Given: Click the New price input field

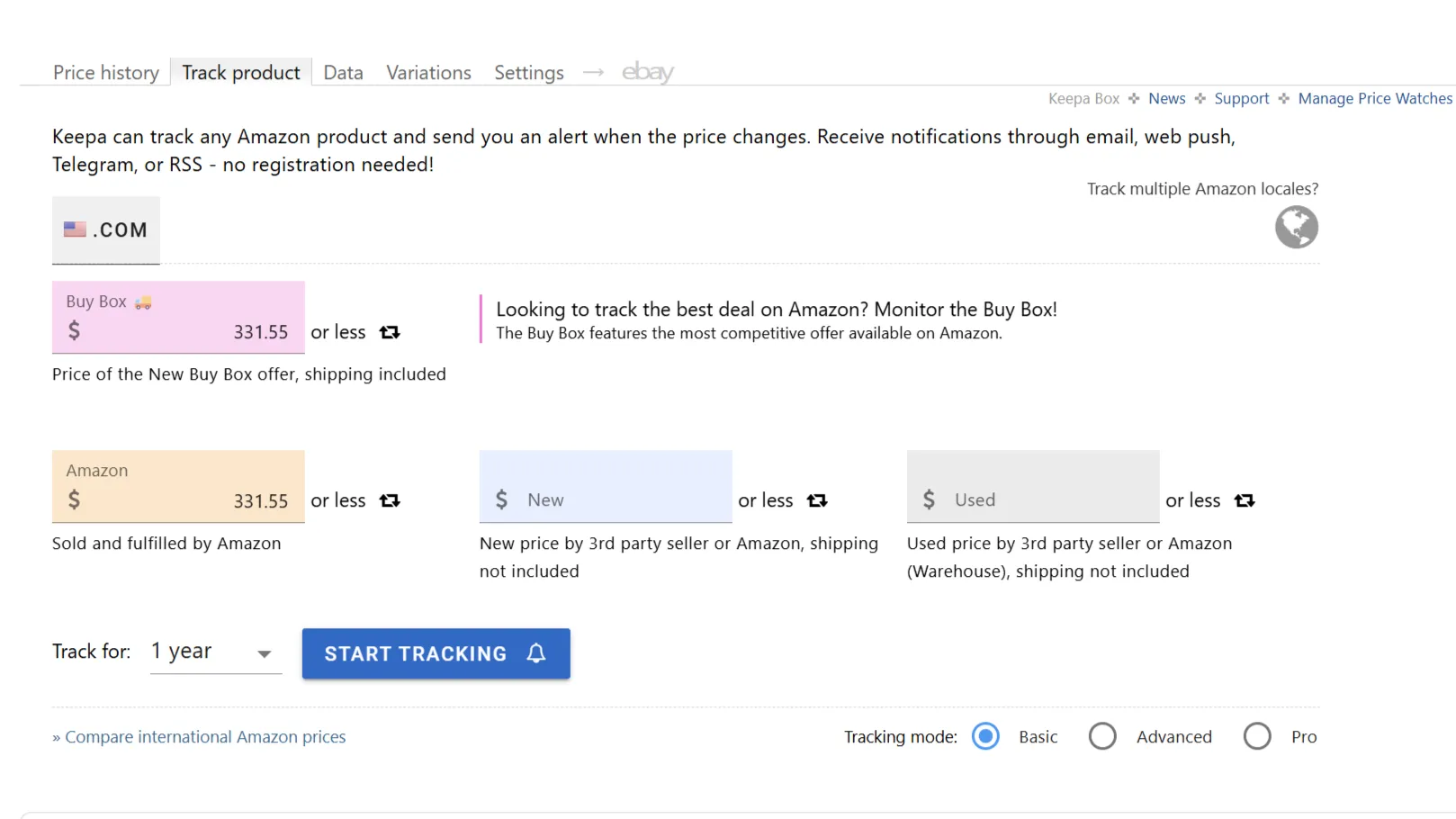Looking at the screenshot, I should point(621,499).
